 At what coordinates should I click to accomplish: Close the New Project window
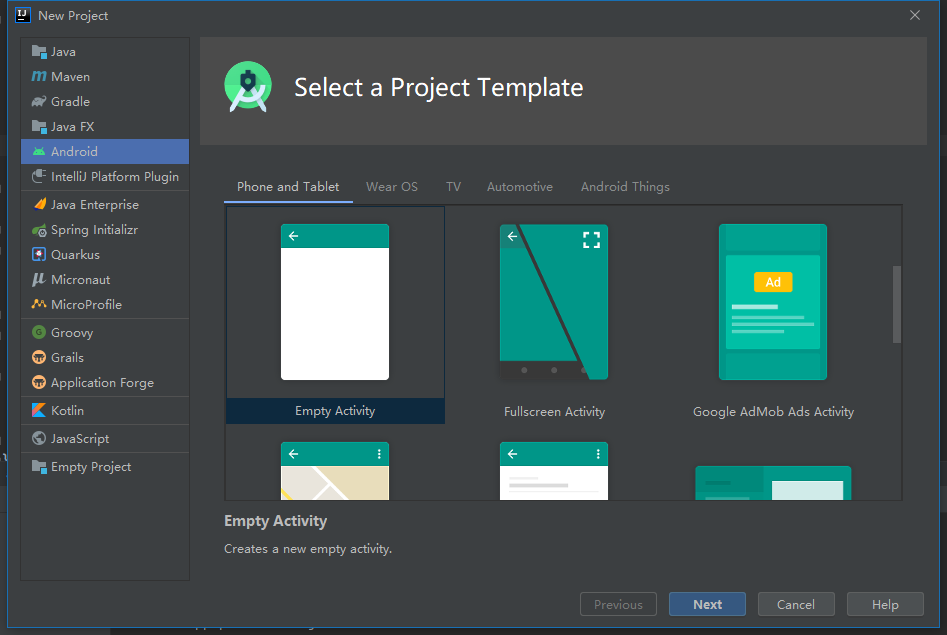click(915, 15)
